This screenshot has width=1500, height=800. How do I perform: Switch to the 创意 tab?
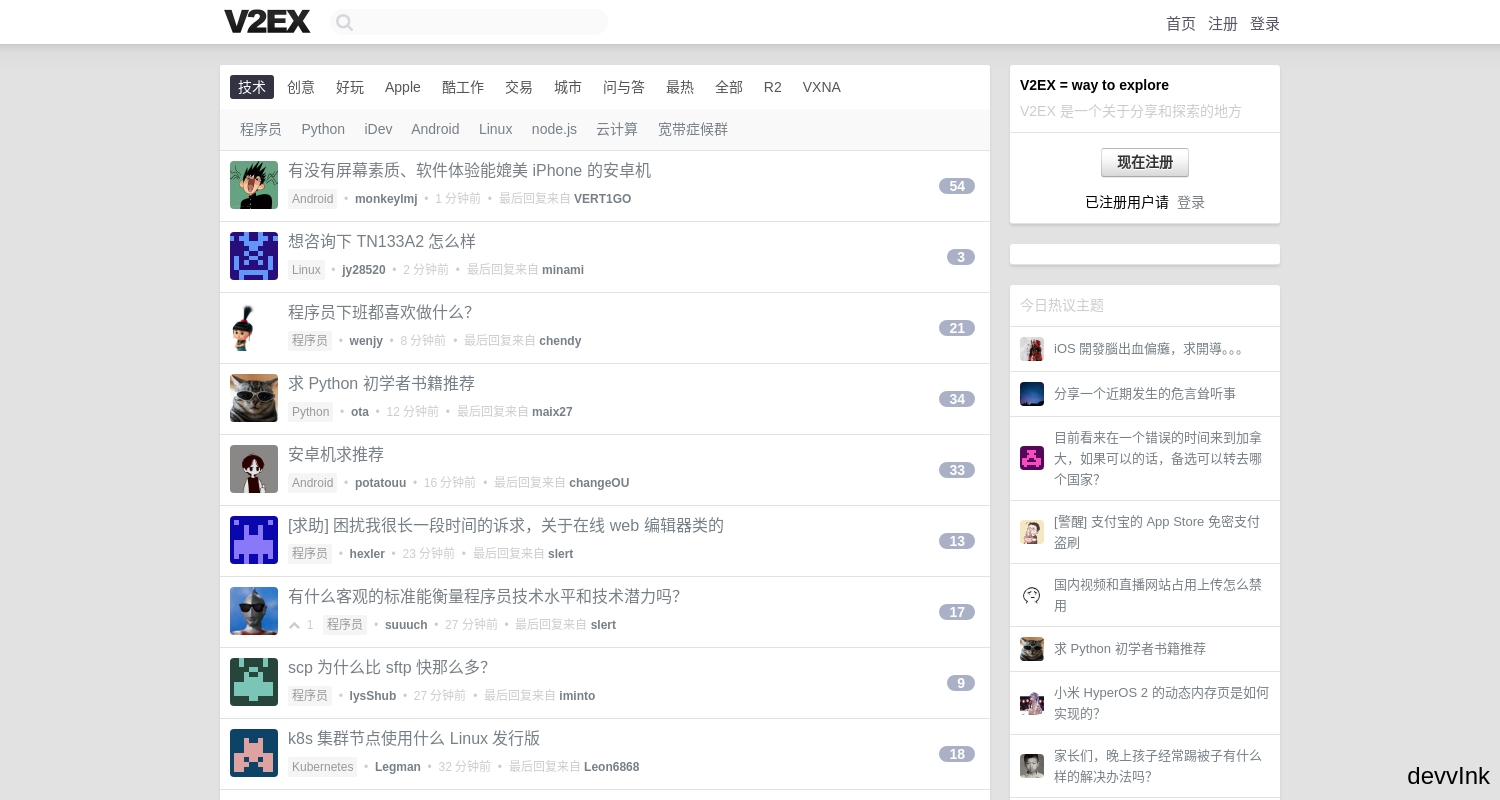[301, 87]
